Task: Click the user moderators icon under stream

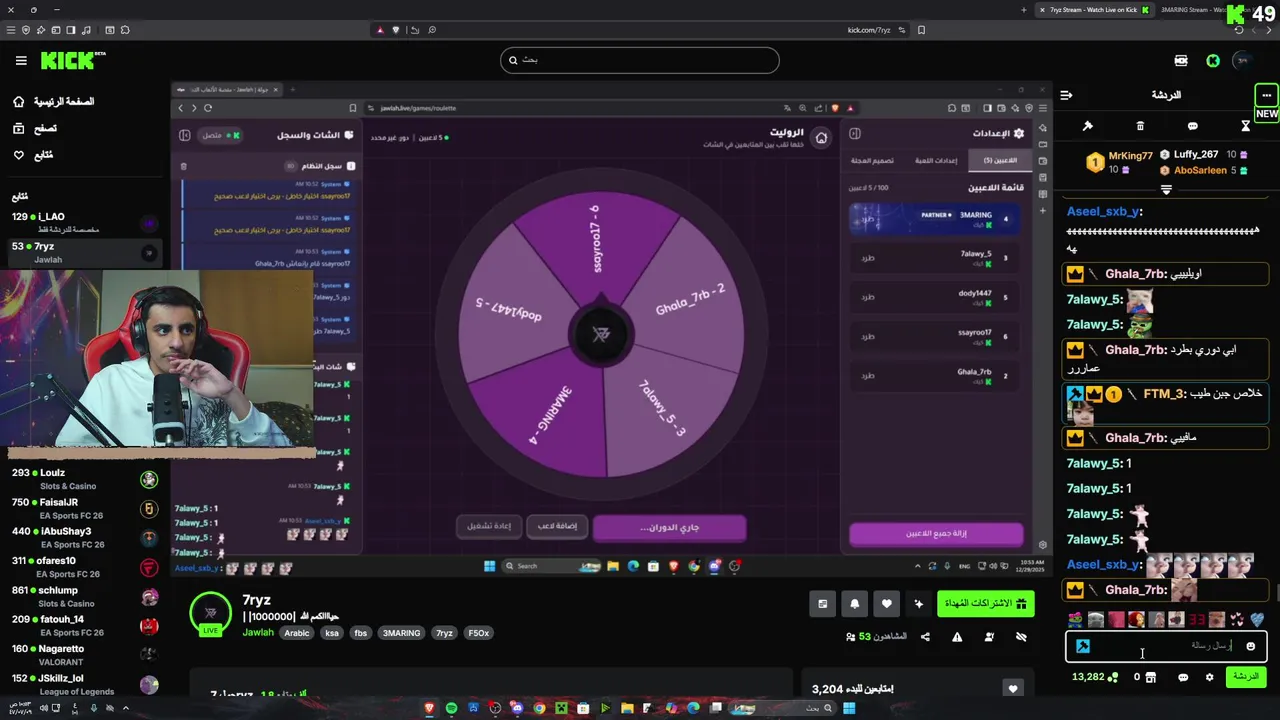Action: [989, 637]
